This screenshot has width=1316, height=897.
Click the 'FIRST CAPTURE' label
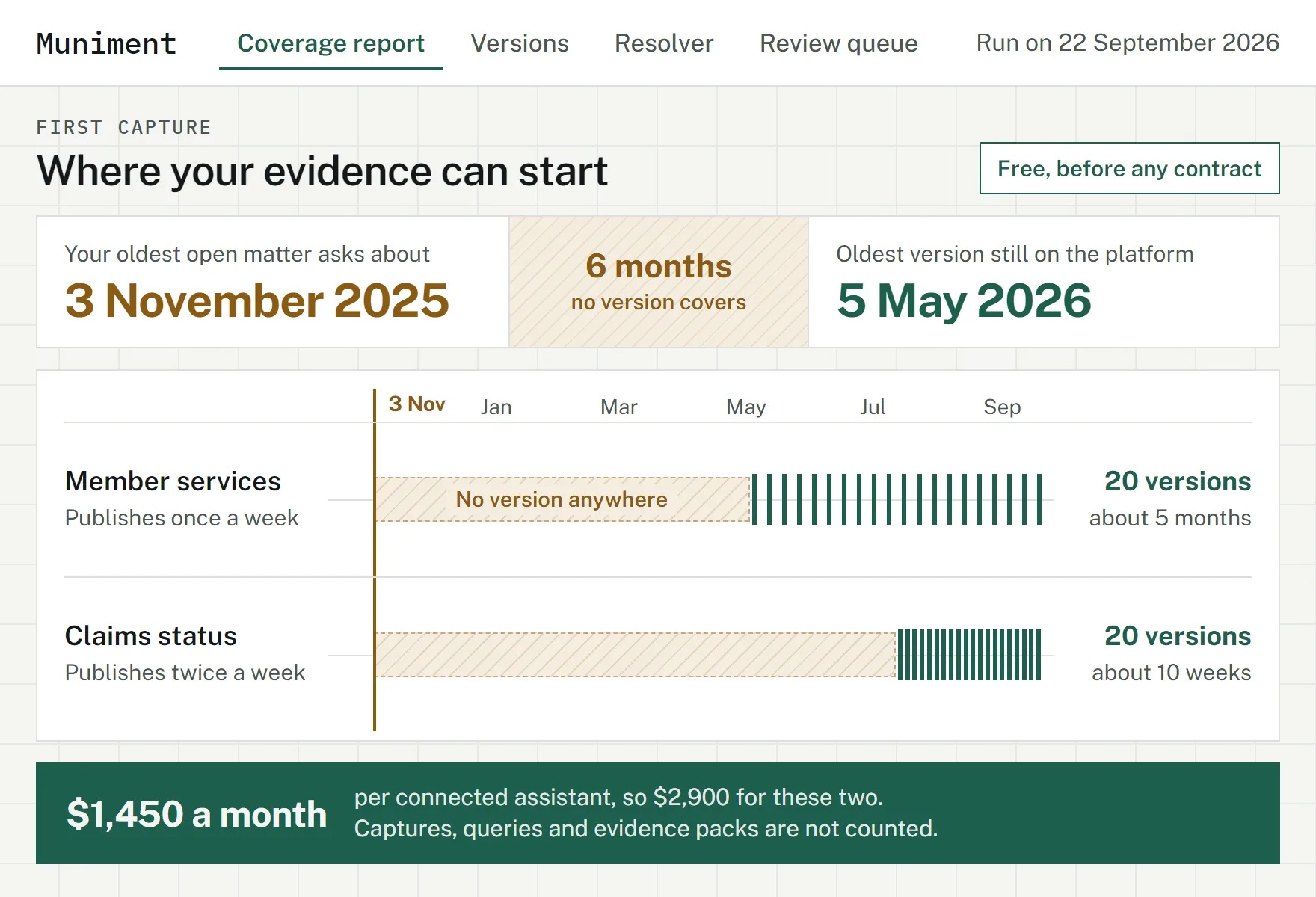point(124,128)
